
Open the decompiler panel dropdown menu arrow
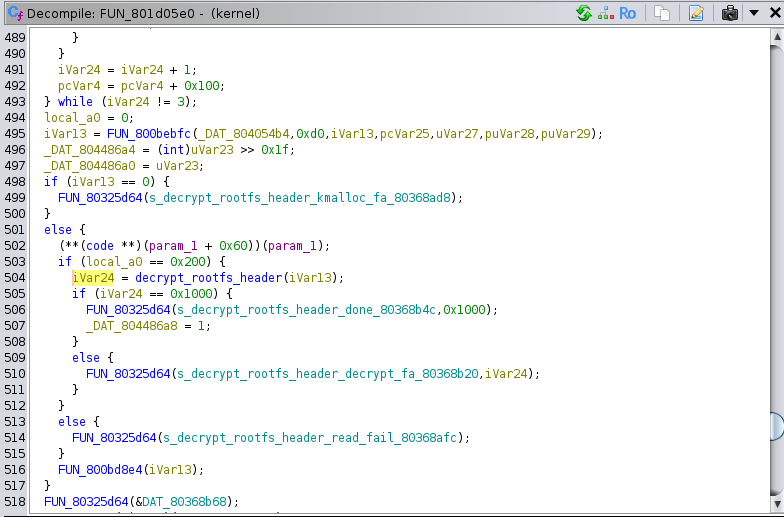pyautogui.click(x=754, y=14)
